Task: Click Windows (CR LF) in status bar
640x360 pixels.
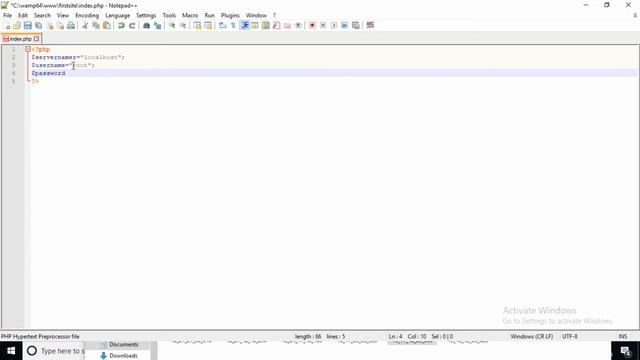Action: 531,337
